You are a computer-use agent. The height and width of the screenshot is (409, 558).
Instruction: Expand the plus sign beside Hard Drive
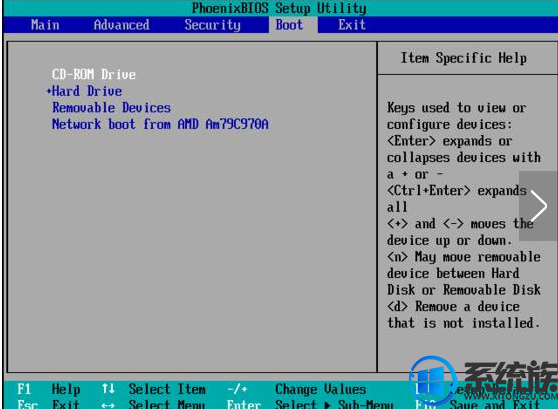[x=49, y=91]
